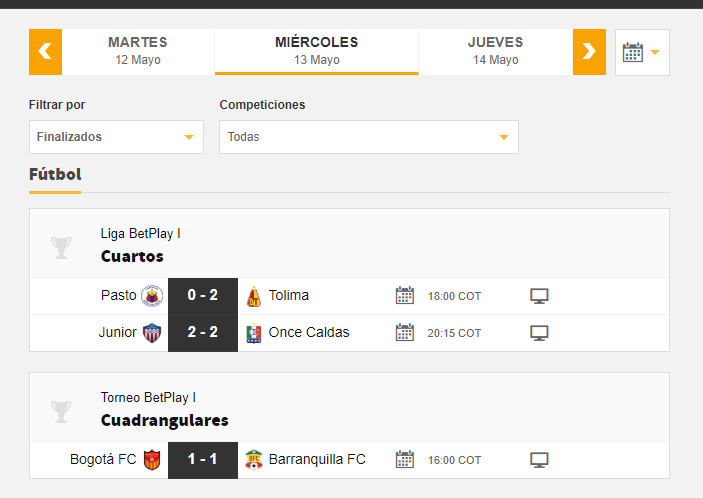
Task: Go to previous day with left arrow
Action: (45, 52)
